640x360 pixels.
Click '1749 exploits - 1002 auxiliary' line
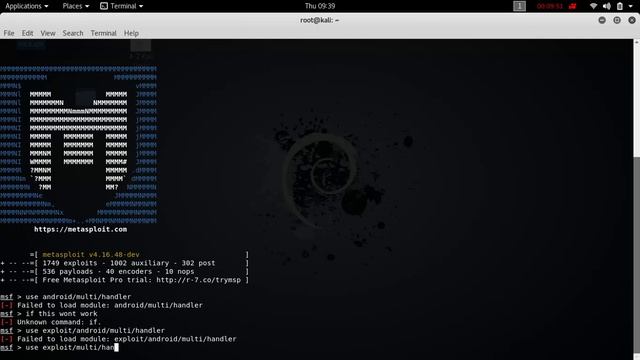point(129,263)
